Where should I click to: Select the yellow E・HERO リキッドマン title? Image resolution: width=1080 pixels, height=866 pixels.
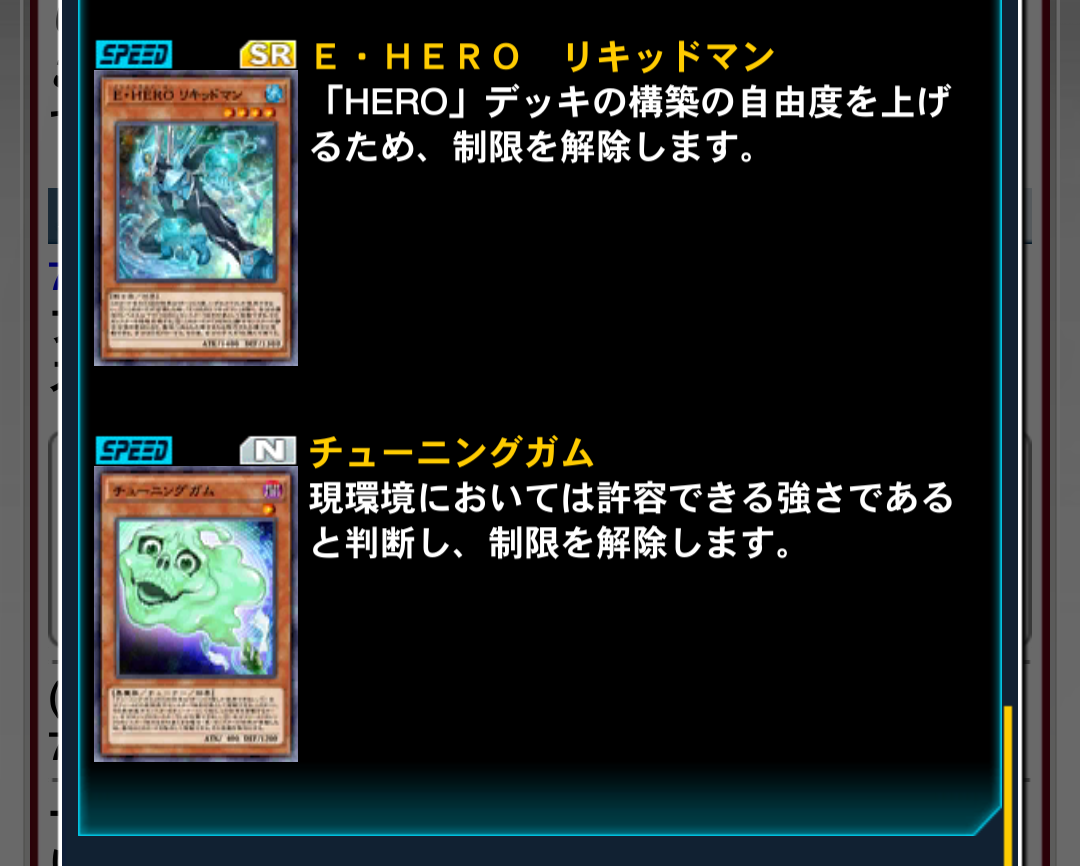pyautogui.click(x=544, y=56)
